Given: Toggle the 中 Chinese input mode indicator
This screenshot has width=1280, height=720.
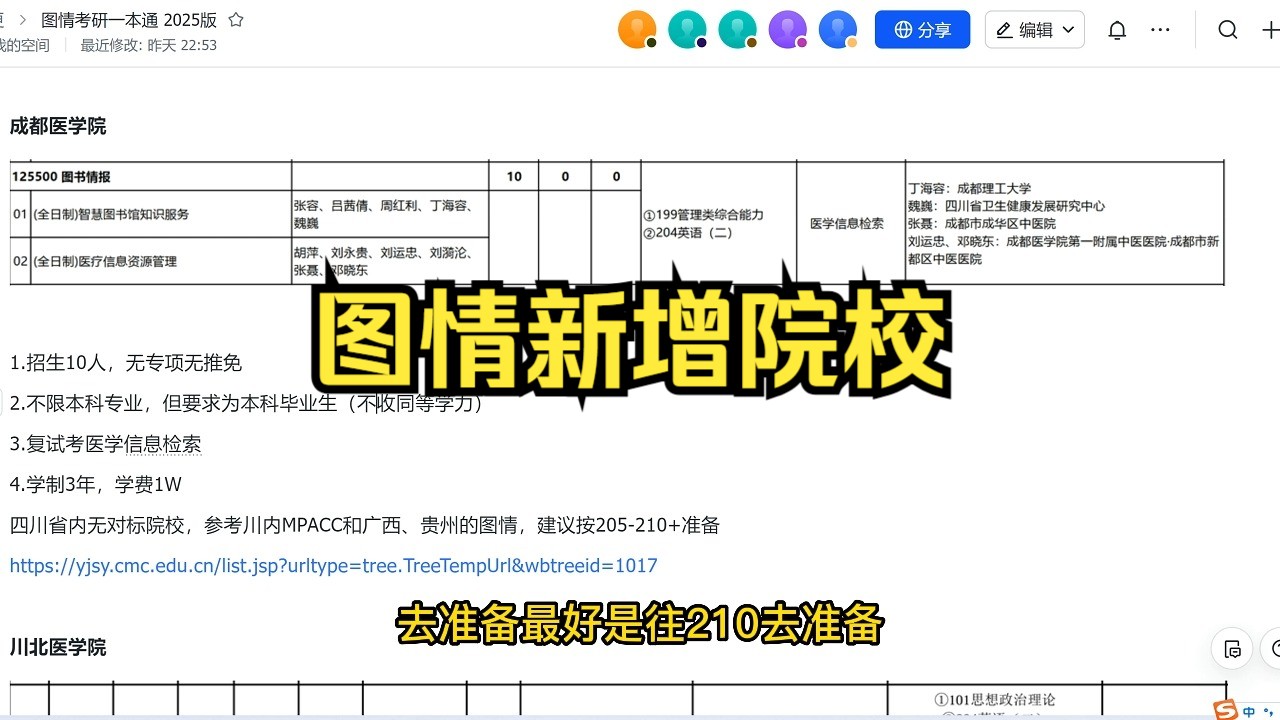Looking at the screenshot, I should 1250,712.
